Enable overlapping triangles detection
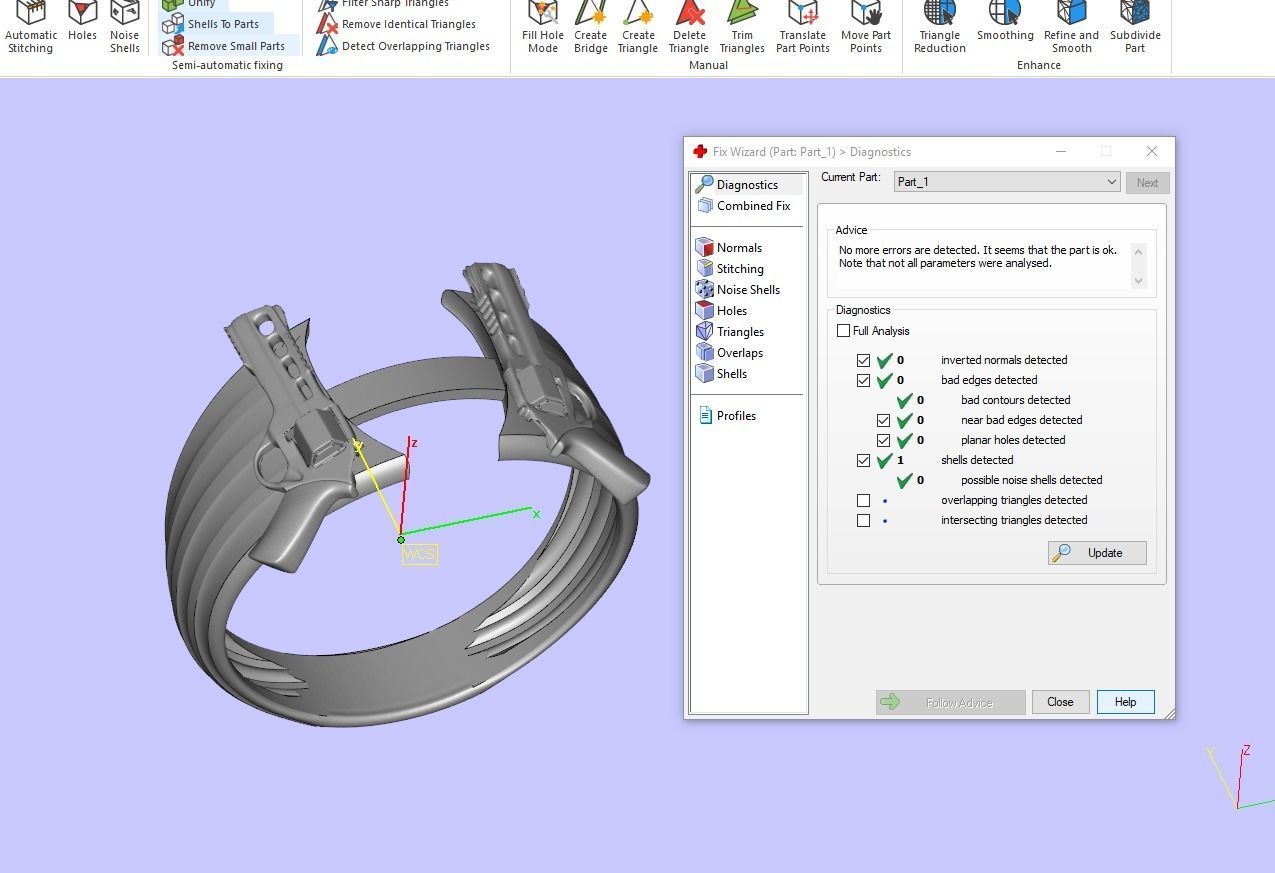The image size is (1275, 873). 863,500
